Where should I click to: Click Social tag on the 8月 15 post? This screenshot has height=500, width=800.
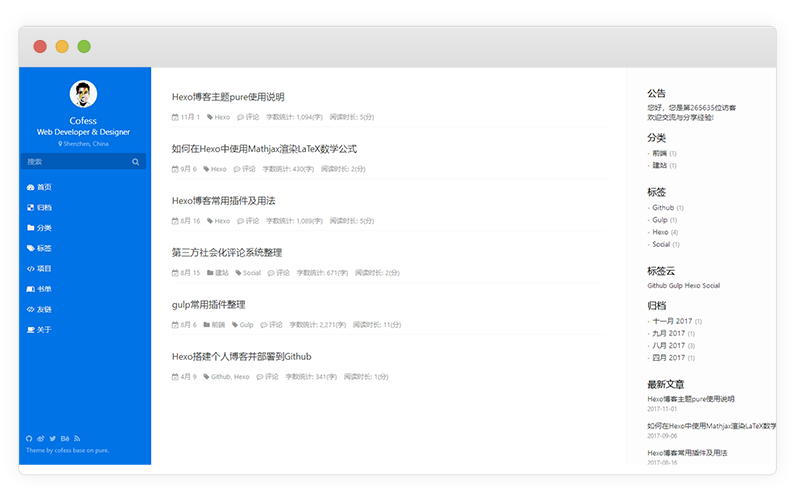tap(252, 273)
